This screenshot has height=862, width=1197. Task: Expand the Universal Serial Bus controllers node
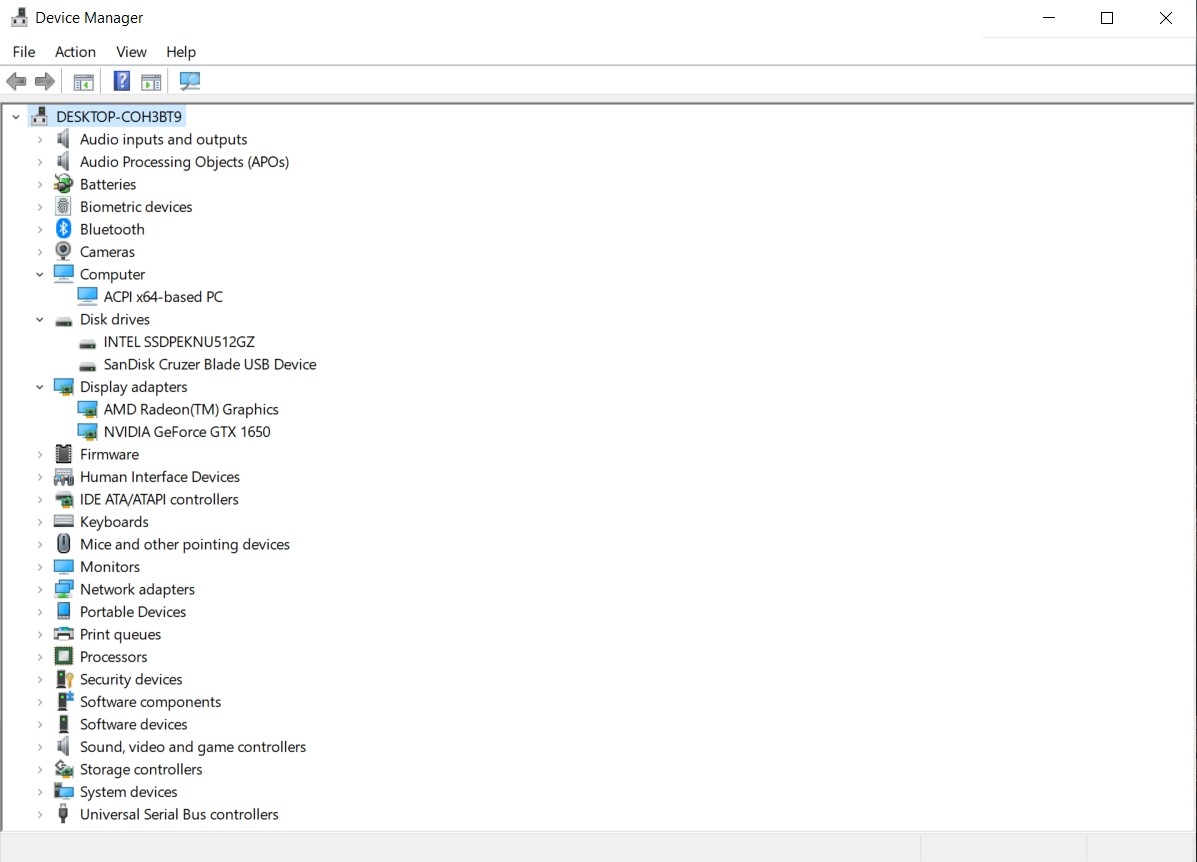40,815
